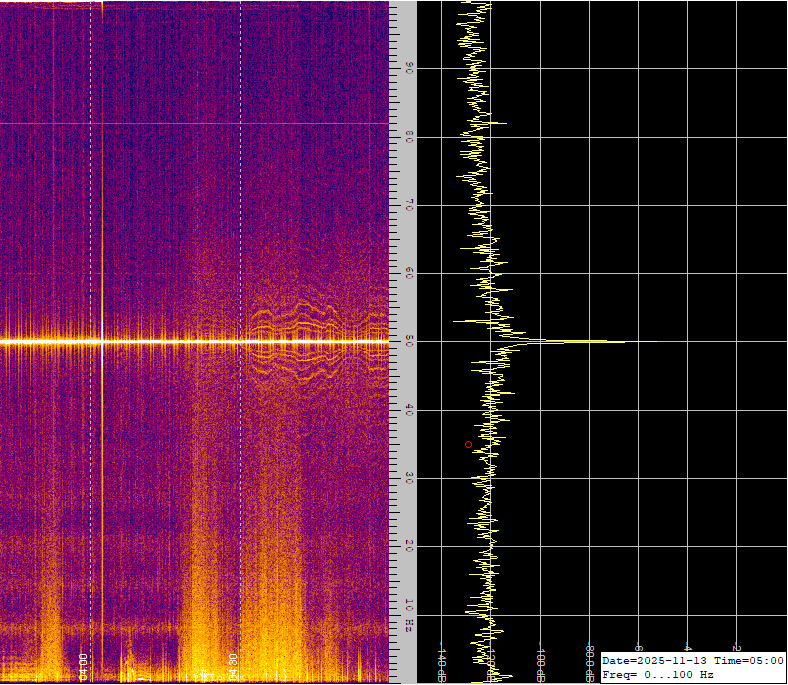The height and width of the screenshot is (685, 788).
Task: Click the partially hidden 2 scale label
Action: click(x=737, y=647)
